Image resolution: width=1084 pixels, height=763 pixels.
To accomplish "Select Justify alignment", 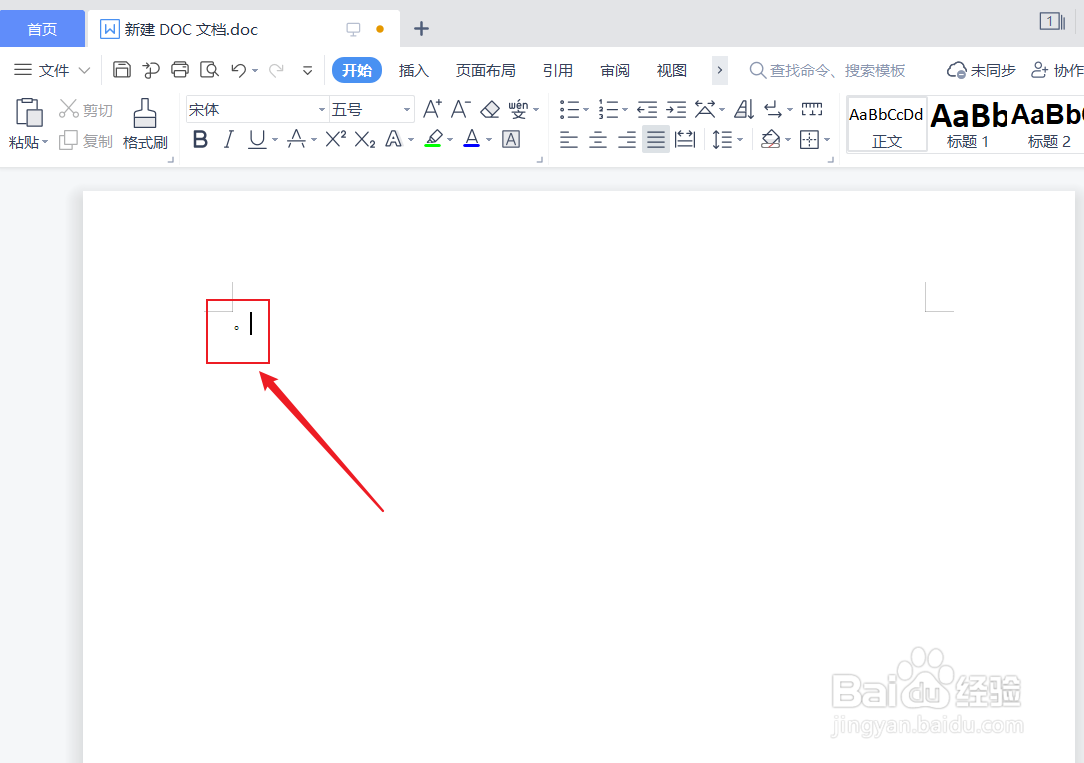I will tap(655, 140).
